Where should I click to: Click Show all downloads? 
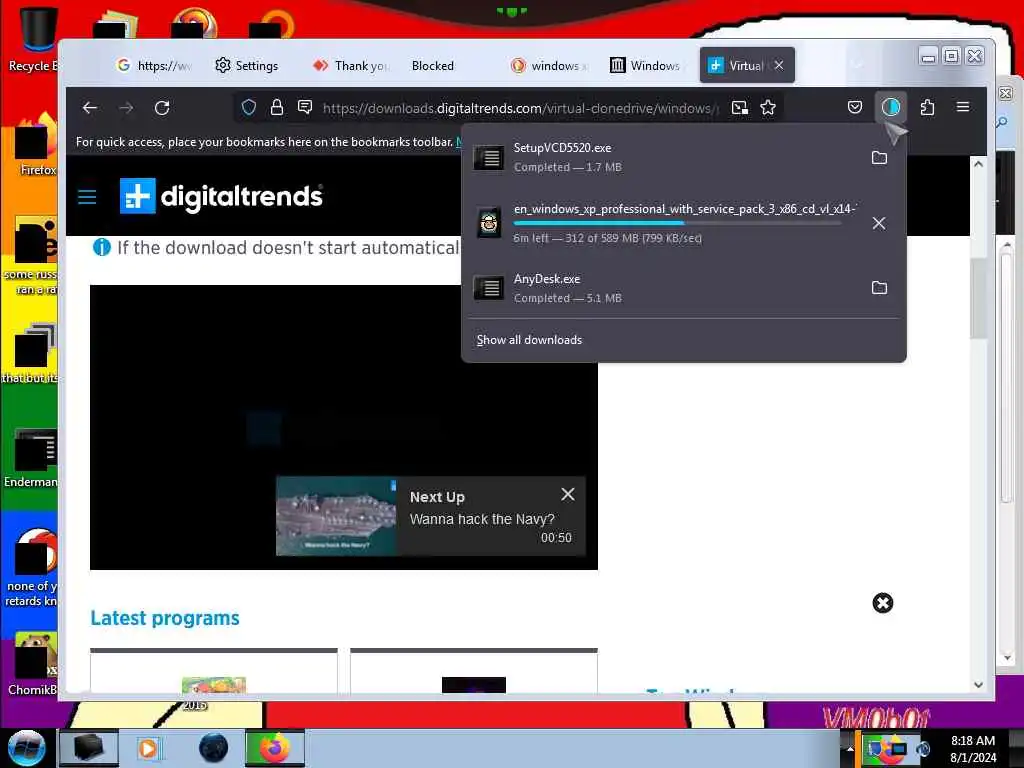coord(529,340)
